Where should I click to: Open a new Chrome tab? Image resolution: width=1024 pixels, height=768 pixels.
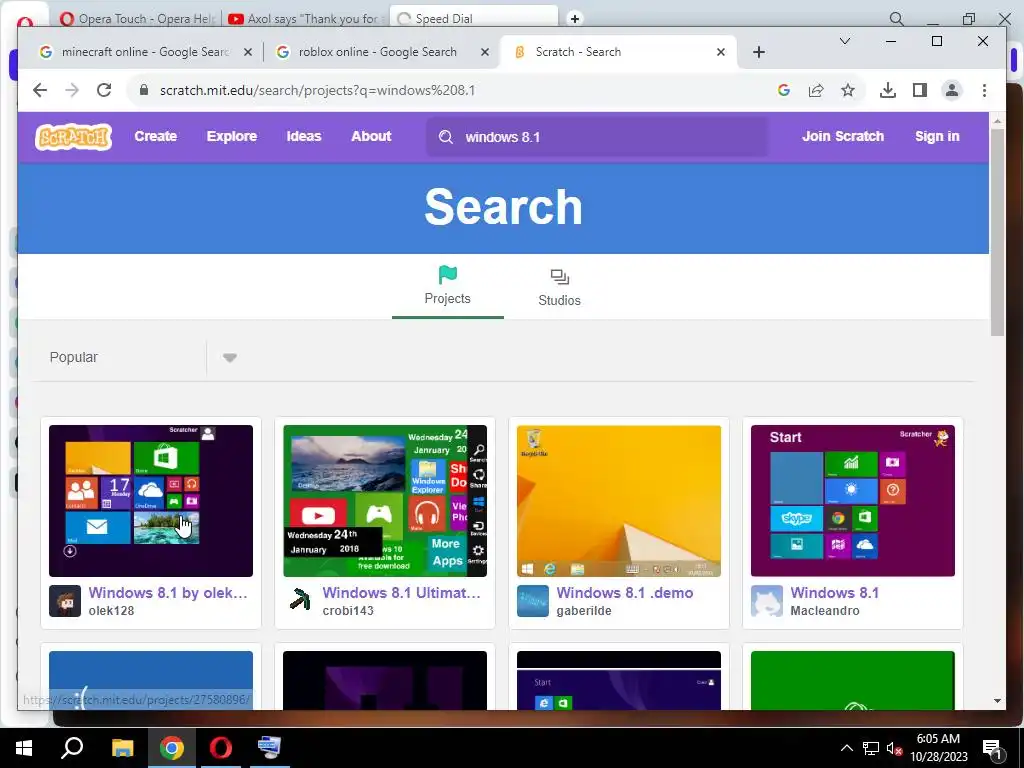coord(758,52)
